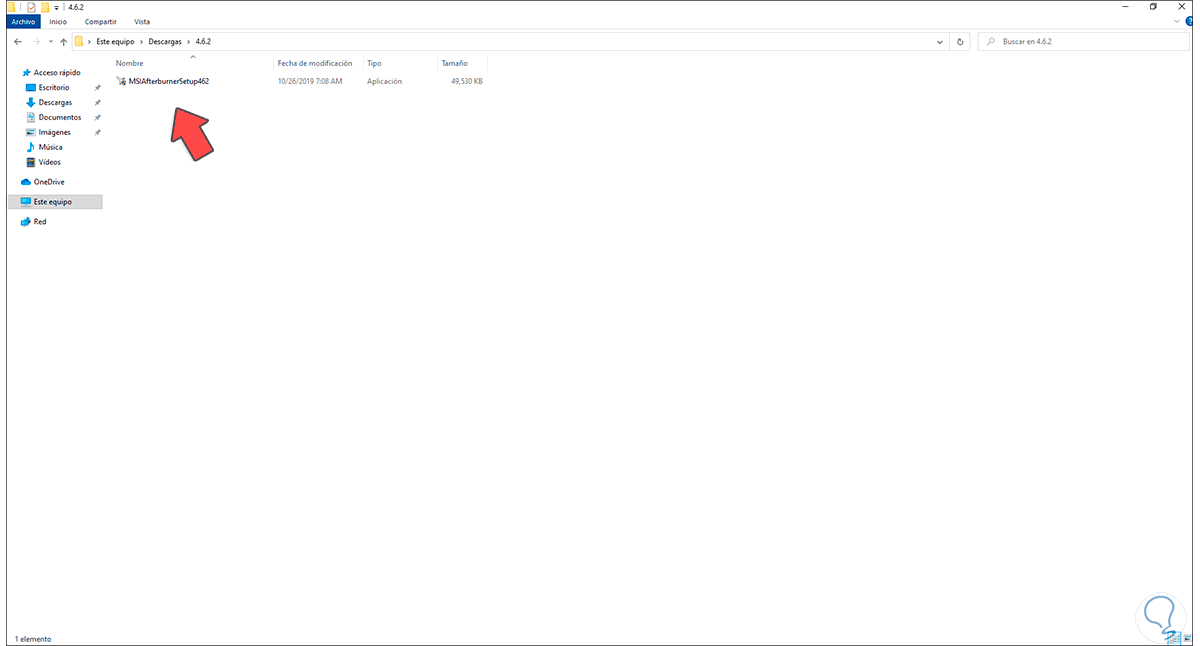This screenshot has height=646, width=1200.
Task: Click the folder icon in the address bar
Action: pyautogui.click(x=79, y=41)
